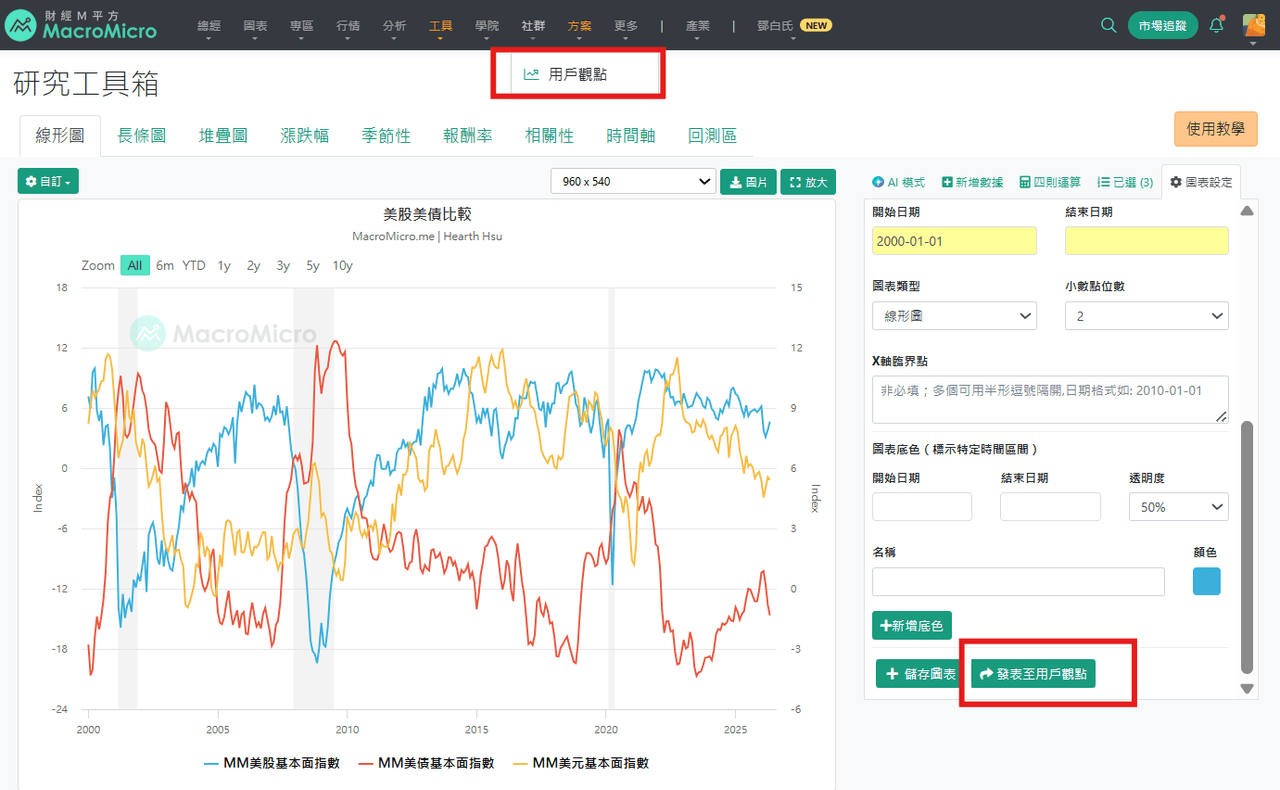Select the 6m zoom range
The image size is (1280, 790).
point(165,265)
